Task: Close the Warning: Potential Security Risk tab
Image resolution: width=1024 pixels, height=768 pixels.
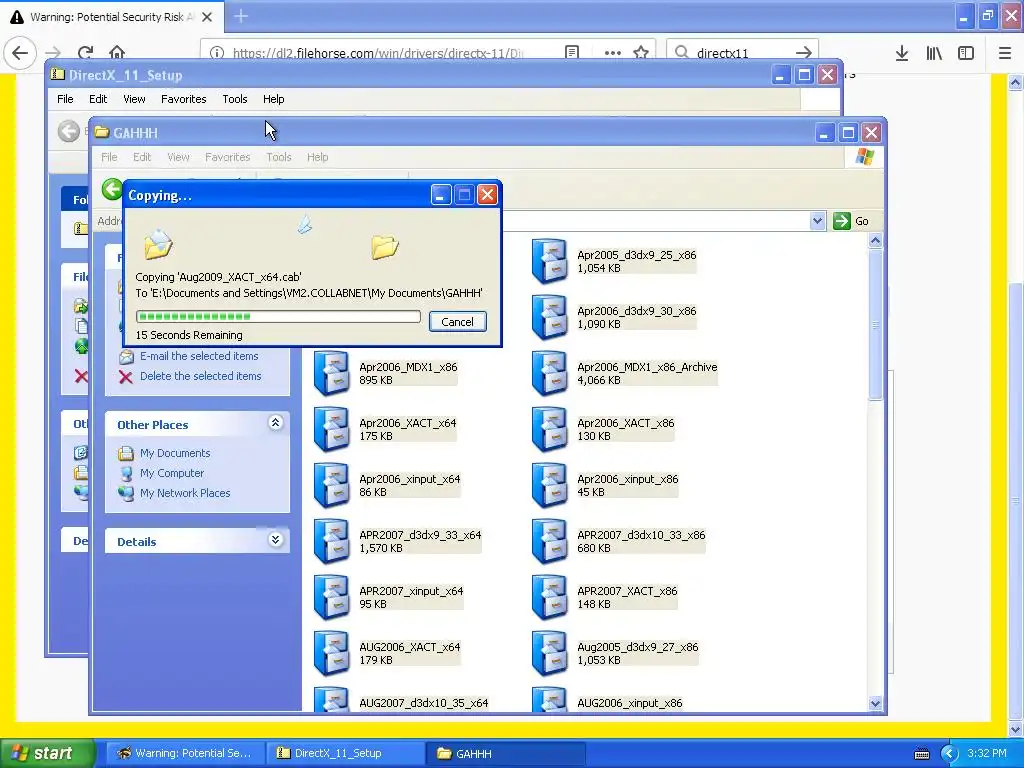Action: coord(207,17)
